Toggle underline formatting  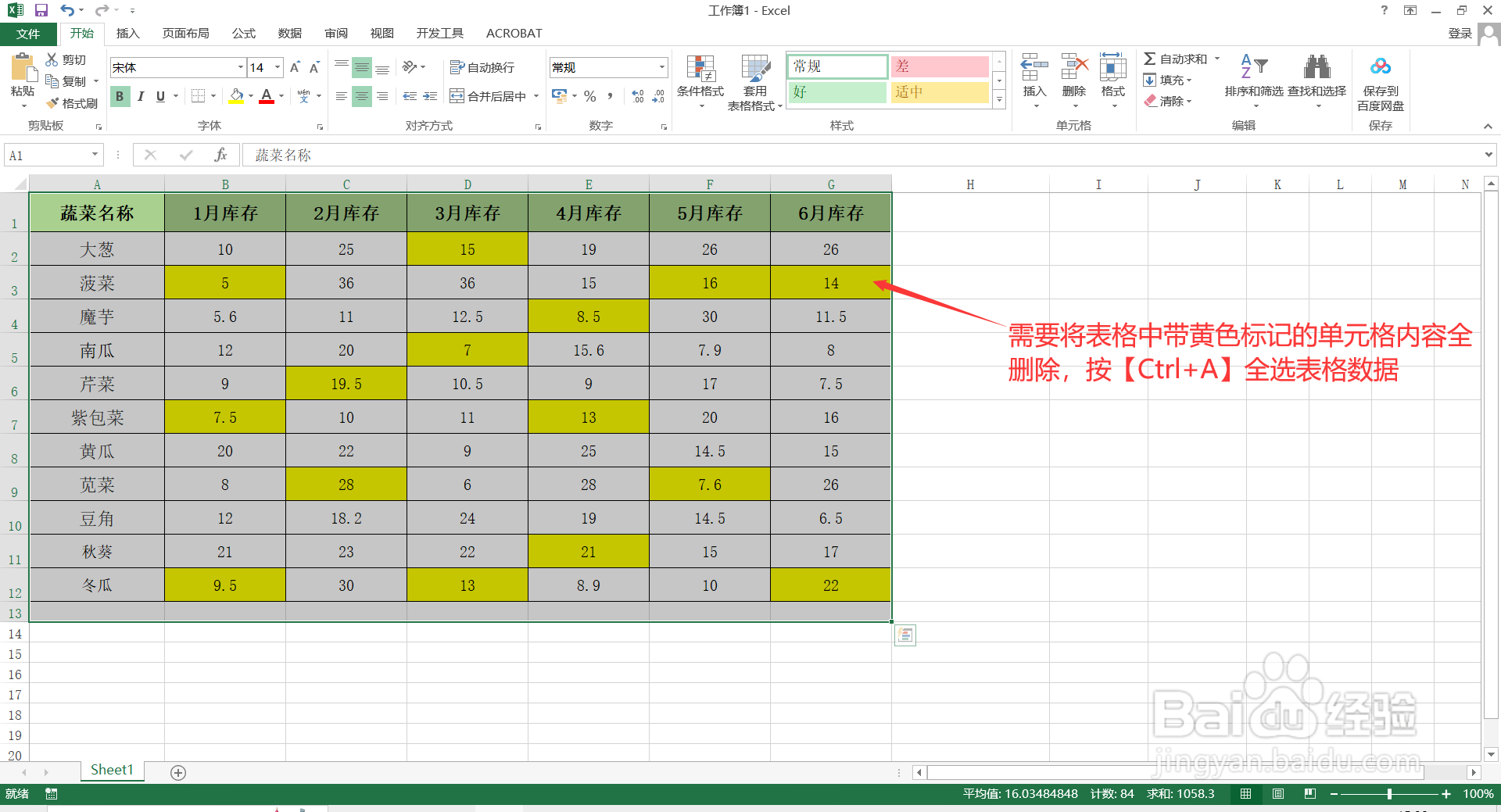point(159,96)
